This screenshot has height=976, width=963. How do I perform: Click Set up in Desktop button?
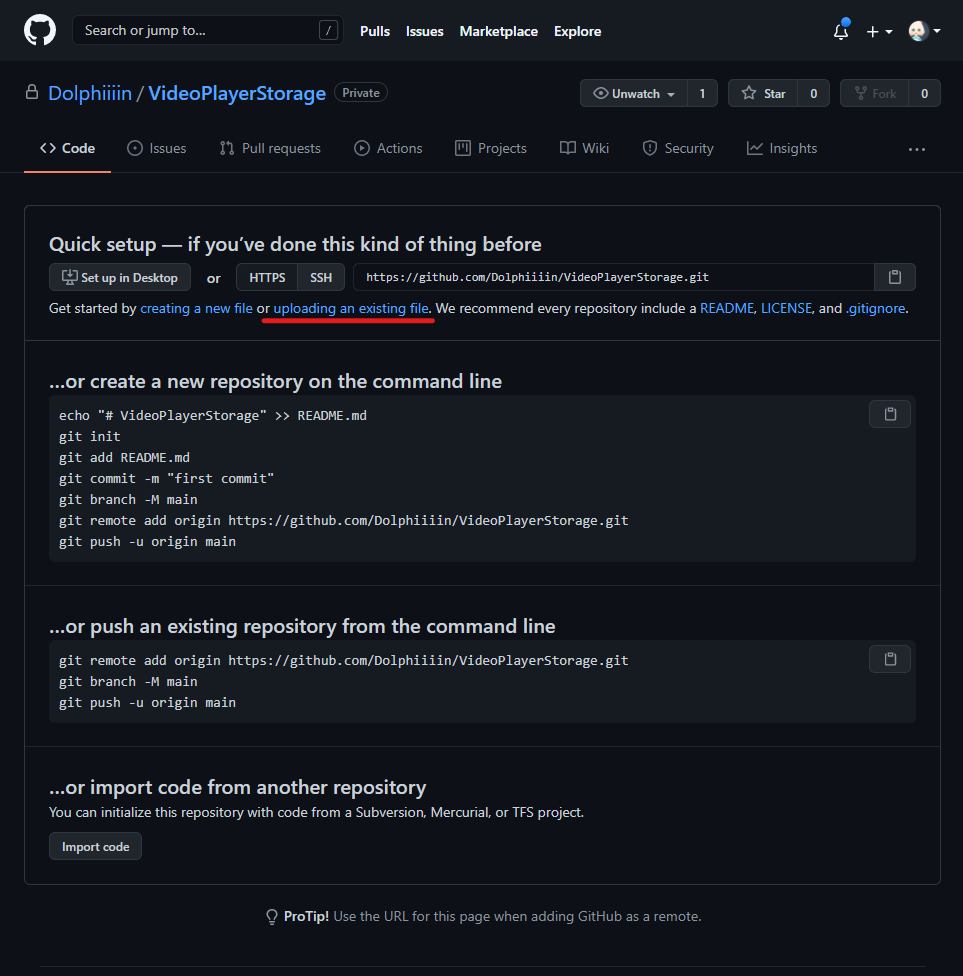coord(120,278)
